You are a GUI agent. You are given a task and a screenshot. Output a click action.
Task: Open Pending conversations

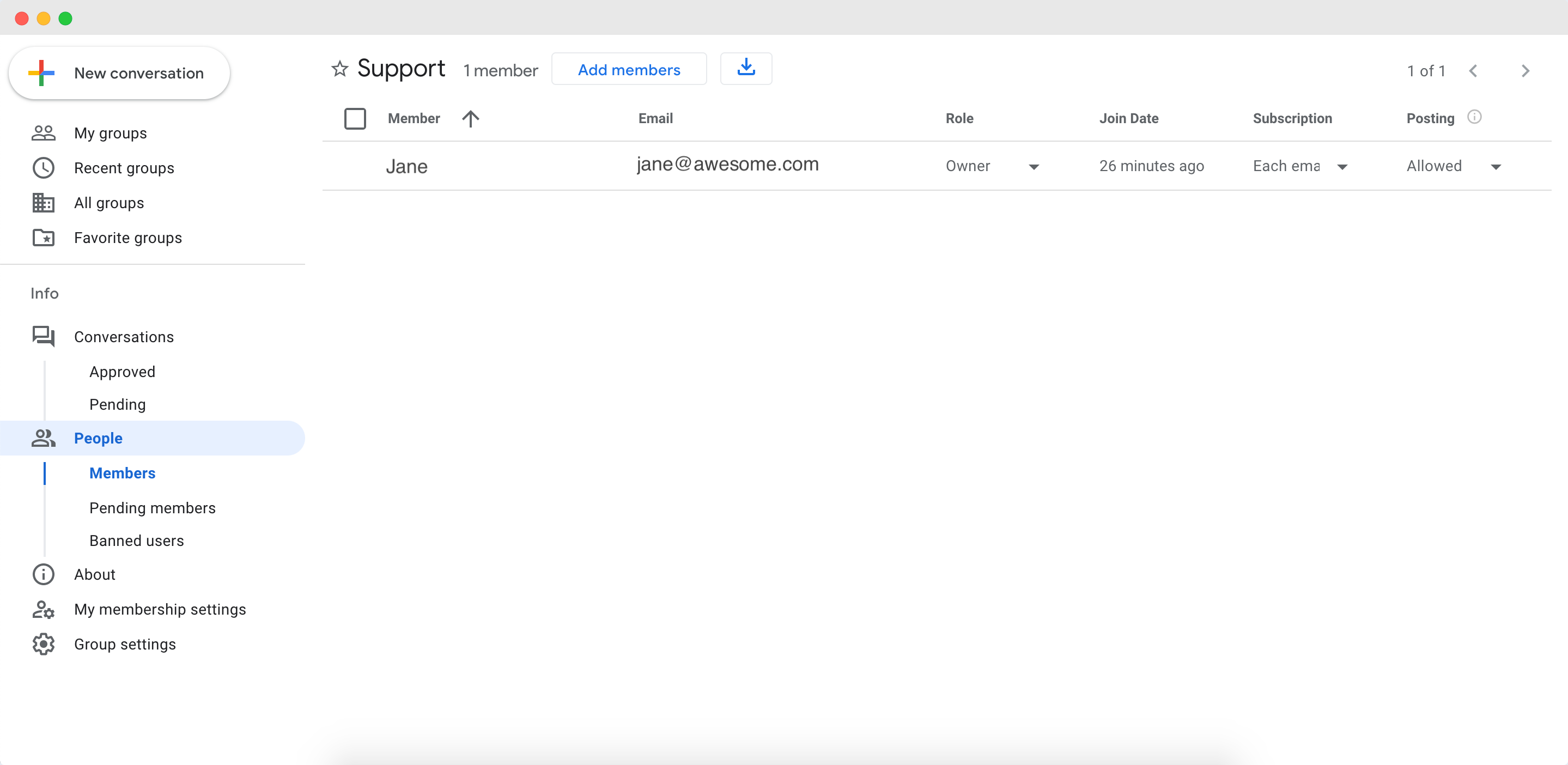tap(118, 405)
